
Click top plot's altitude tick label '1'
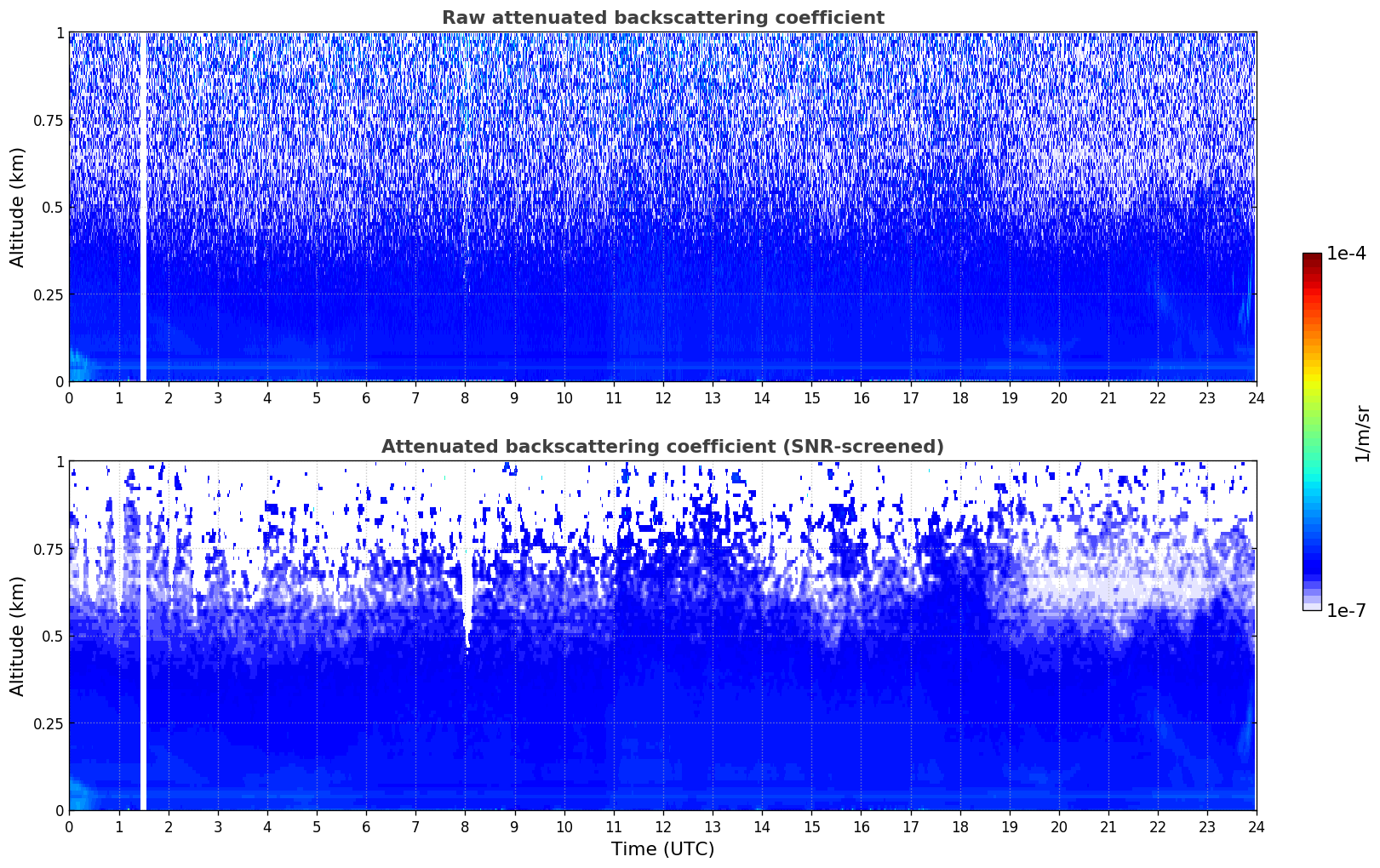coord(60,33)
